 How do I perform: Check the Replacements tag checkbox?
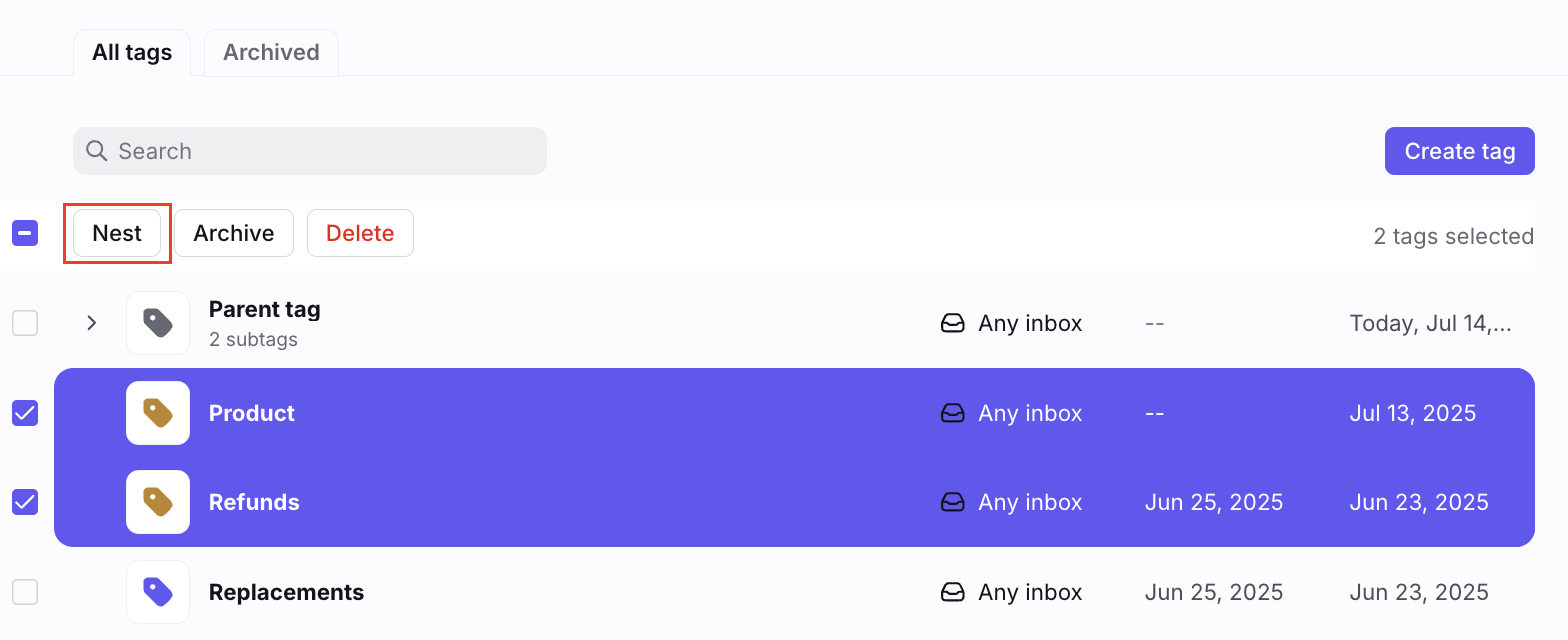pos(25,592)
